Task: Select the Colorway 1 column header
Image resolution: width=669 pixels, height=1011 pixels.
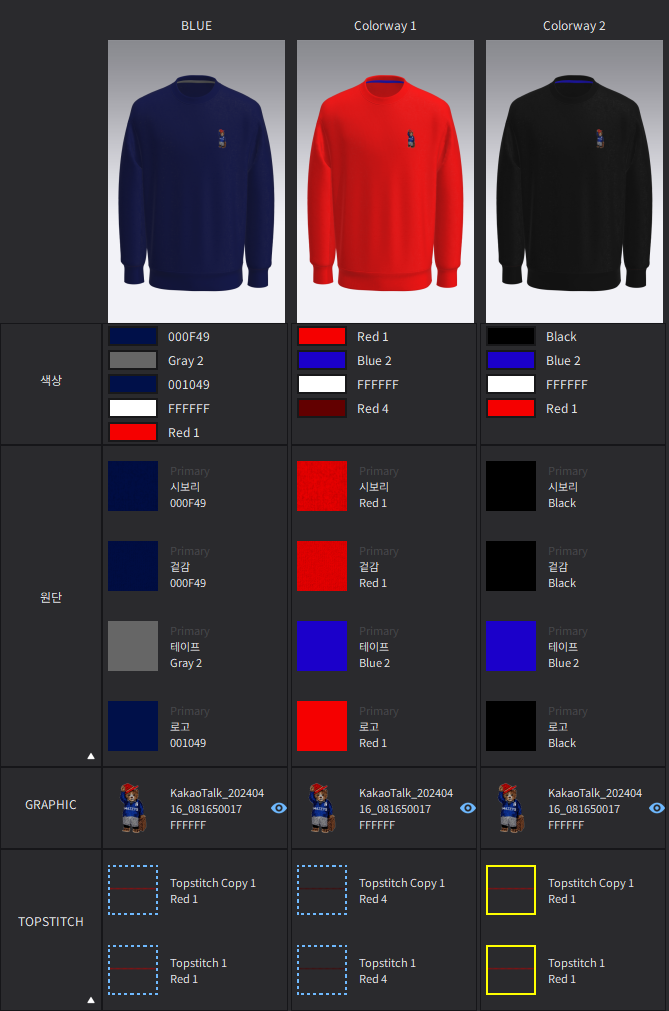Action: click(x=385, y=26)
